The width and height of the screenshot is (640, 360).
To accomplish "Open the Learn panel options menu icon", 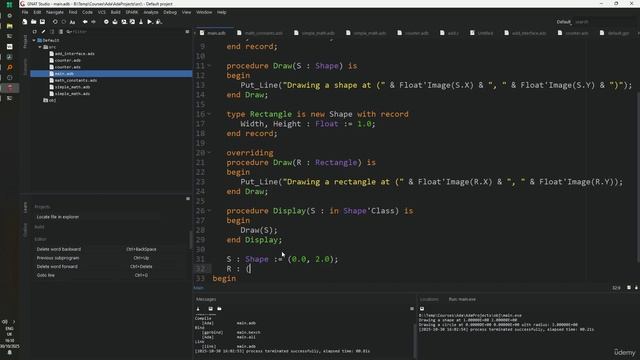I will click(x=188, y=199).
